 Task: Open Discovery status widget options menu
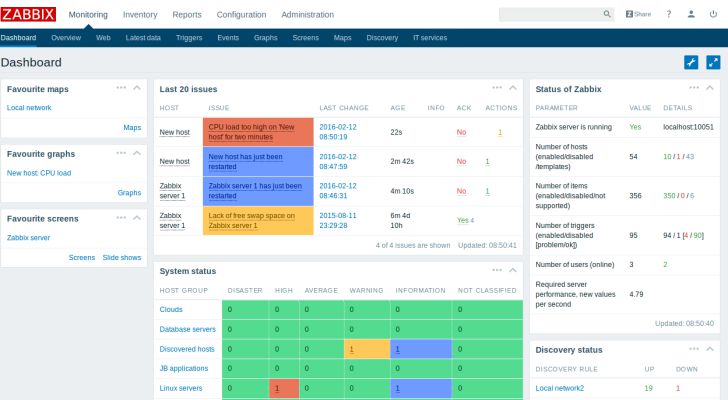pyautogui.click(x=694, y=349)
